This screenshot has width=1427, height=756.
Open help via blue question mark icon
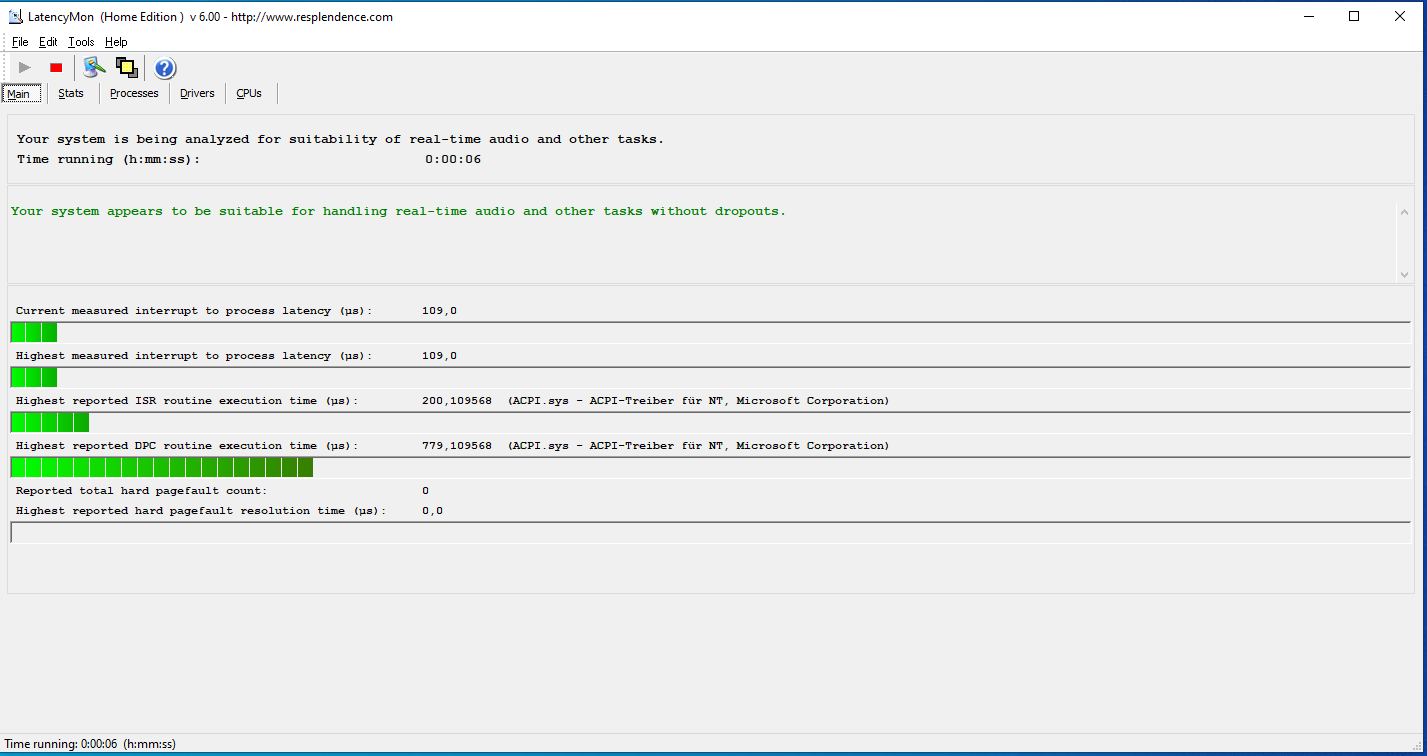click(x=165, y=68)
